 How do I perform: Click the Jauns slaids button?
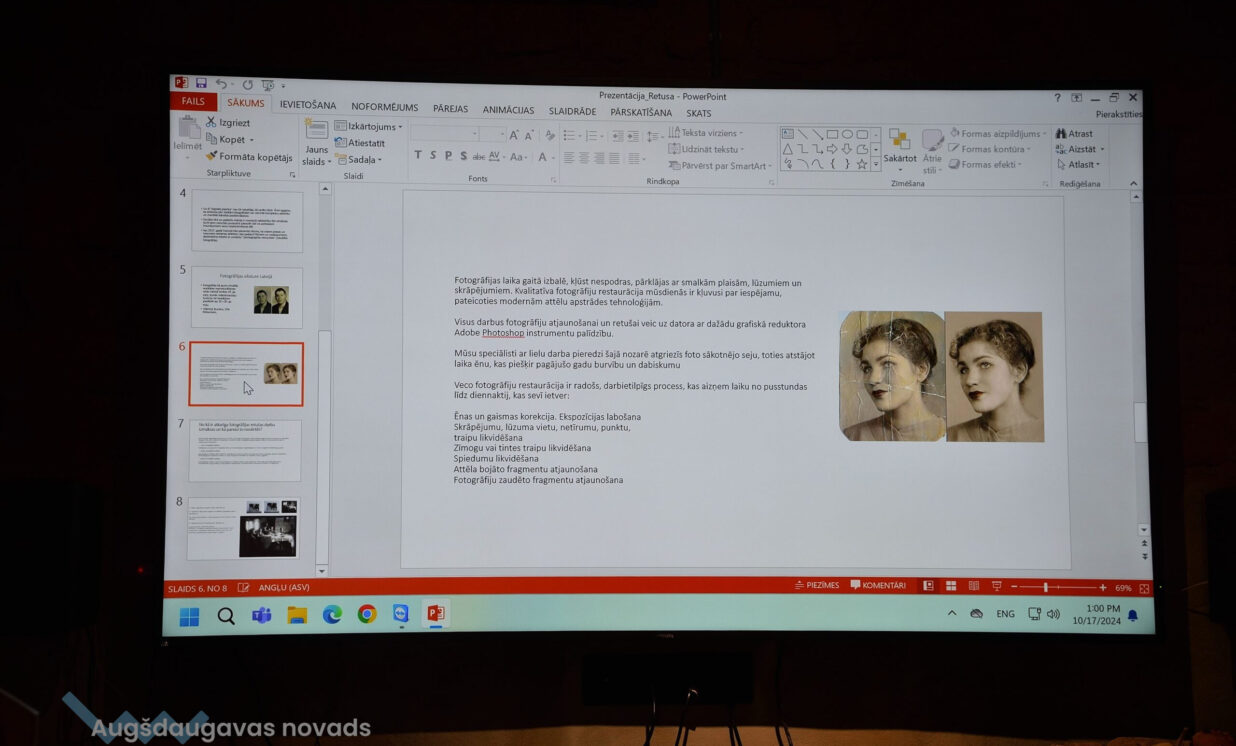click(x=316, y=143)
